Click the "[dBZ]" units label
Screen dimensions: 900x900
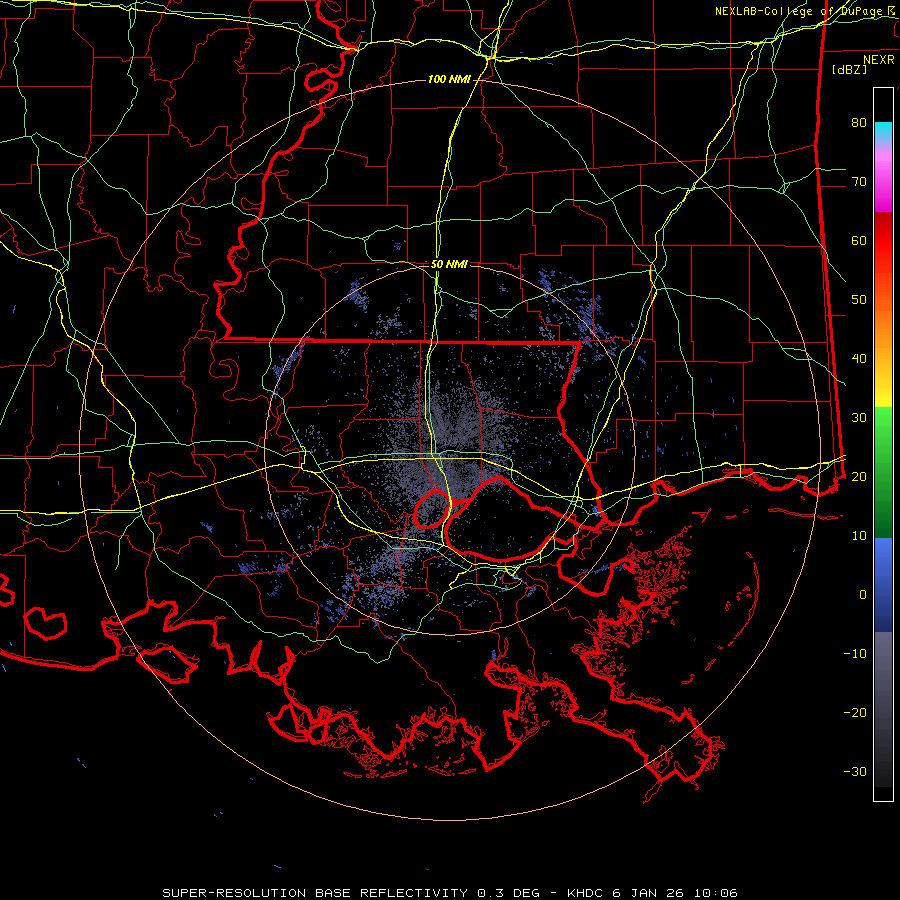tap(849, 70)
